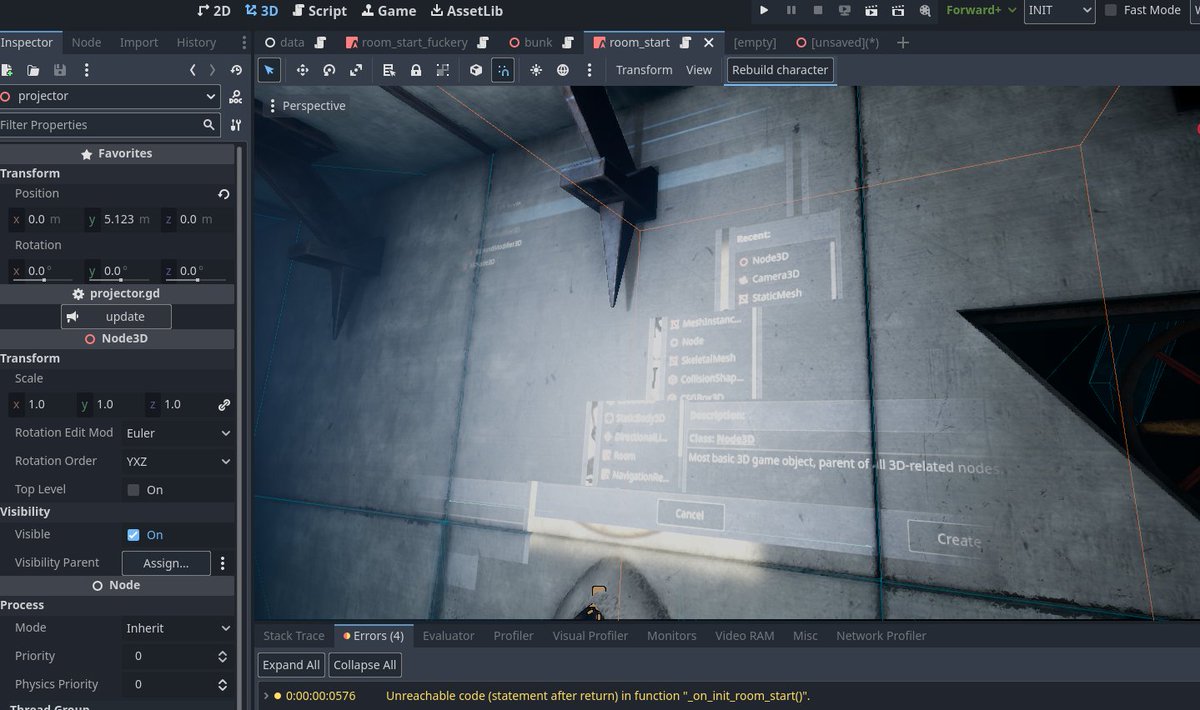Lock the selected node with the padlock icon

point(416,70)
